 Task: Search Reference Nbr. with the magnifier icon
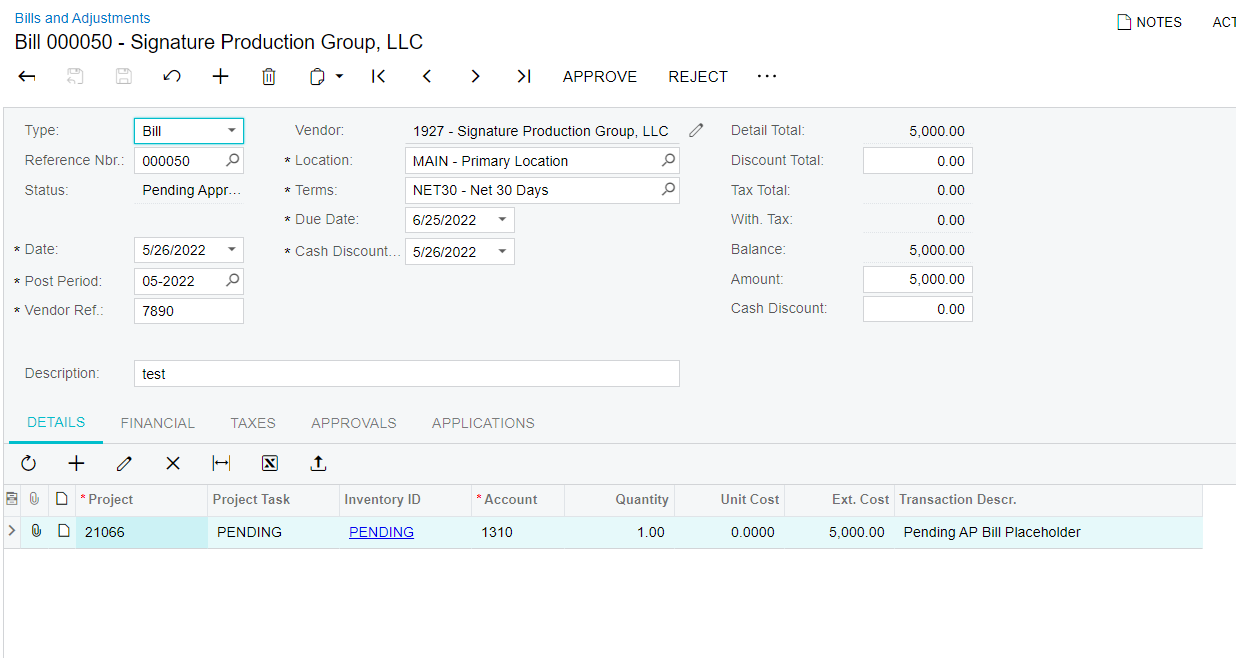tap(232, 160)
